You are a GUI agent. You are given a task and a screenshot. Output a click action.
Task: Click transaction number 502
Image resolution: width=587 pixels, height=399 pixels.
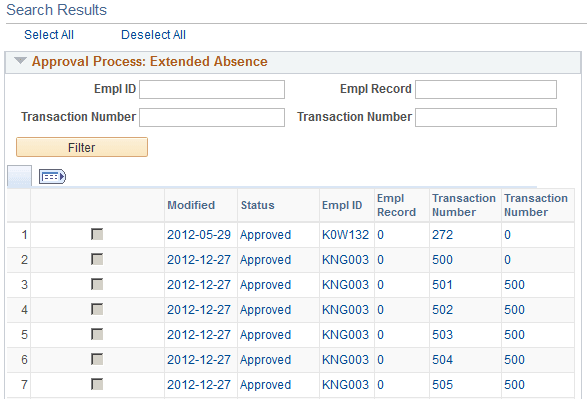pos(442,310)
